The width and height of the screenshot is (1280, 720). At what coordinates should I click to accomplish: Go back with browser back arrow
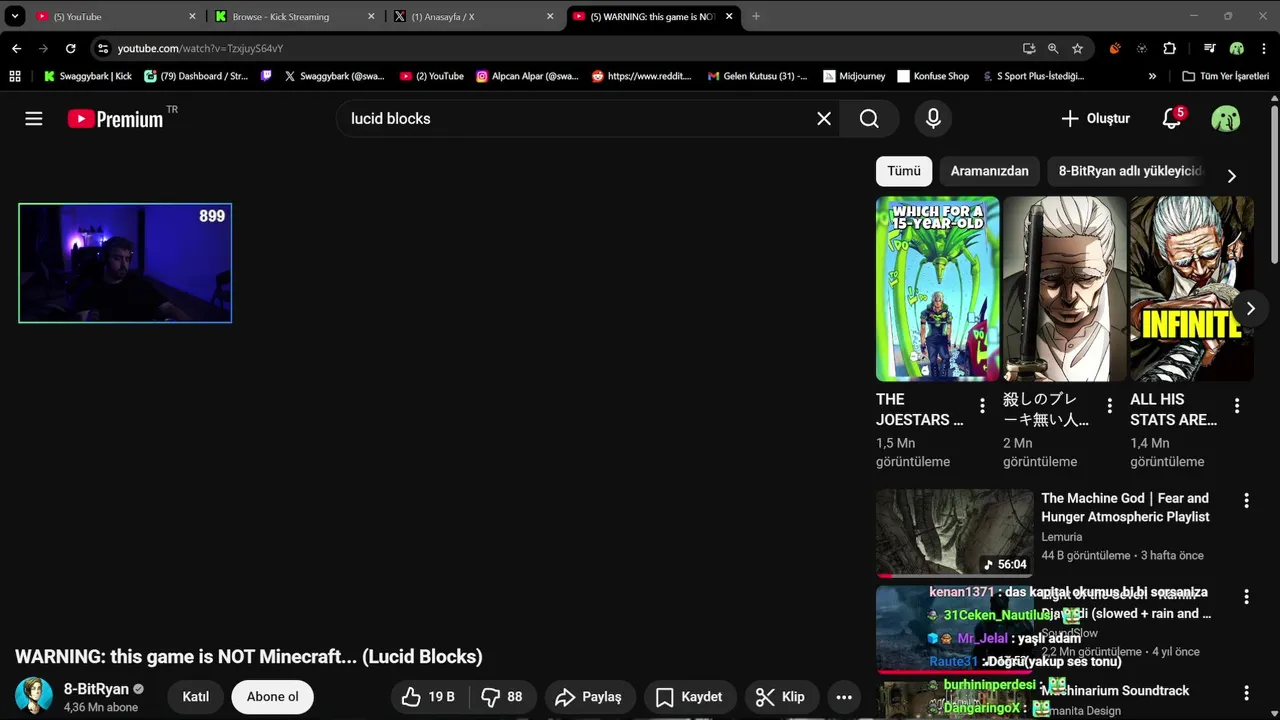[17, 48]
